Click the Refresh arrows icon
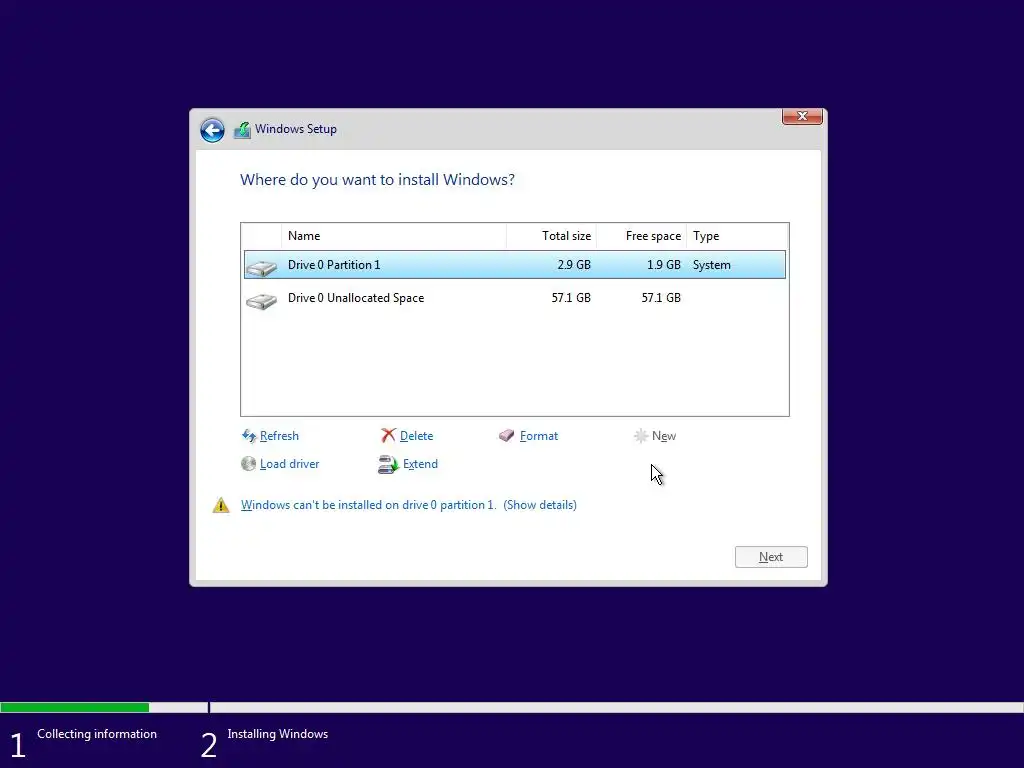Image resolution: width=1024 pixels, height=768 pixels. (x=249, y=436)
